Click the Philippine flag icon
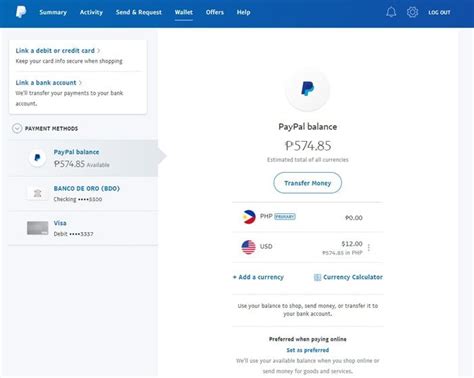Screen dimensions: 474x378 point(249,217)
